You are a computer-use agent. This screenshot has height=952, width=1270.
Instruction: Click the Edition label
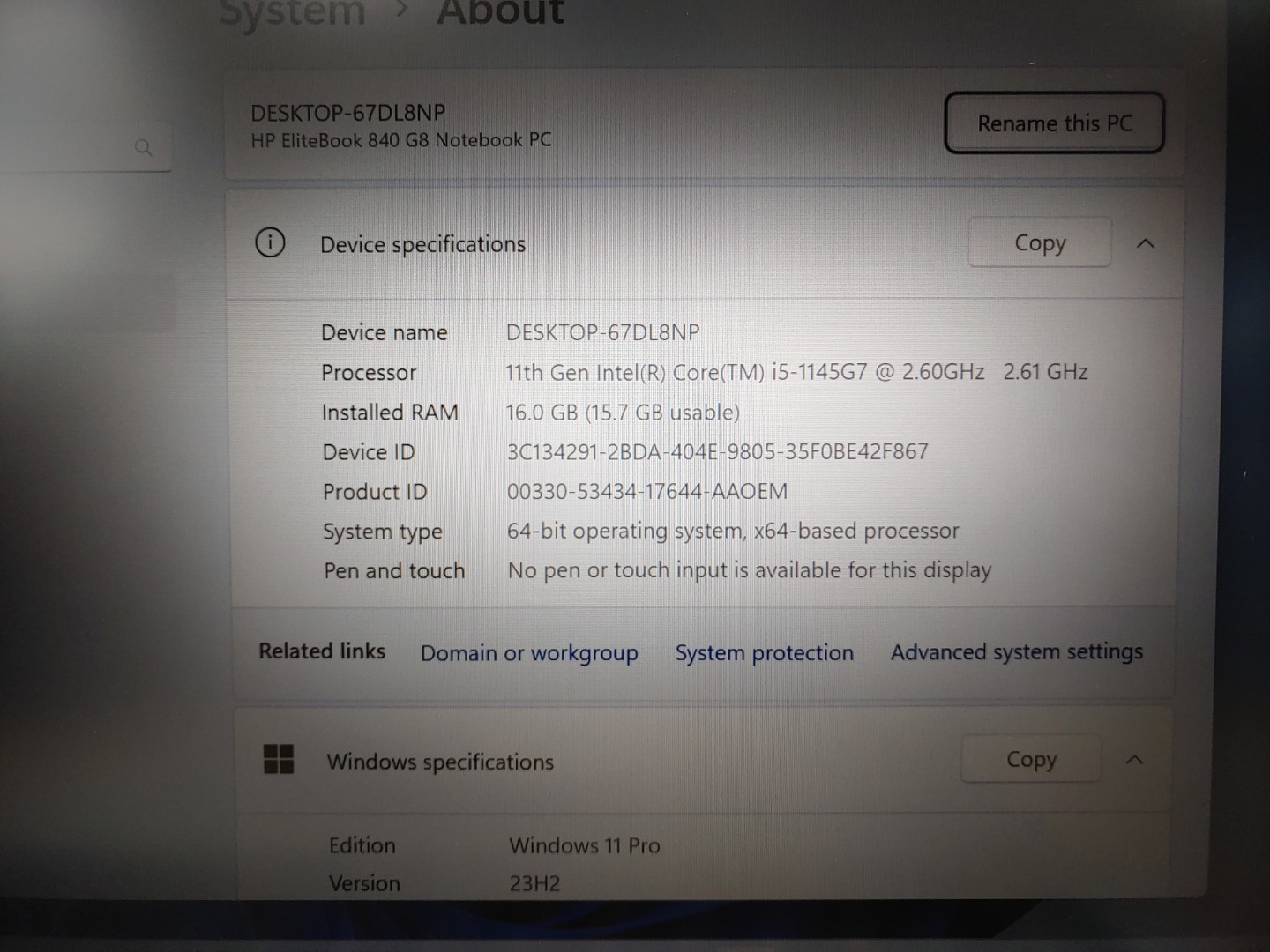coord(362,845)
